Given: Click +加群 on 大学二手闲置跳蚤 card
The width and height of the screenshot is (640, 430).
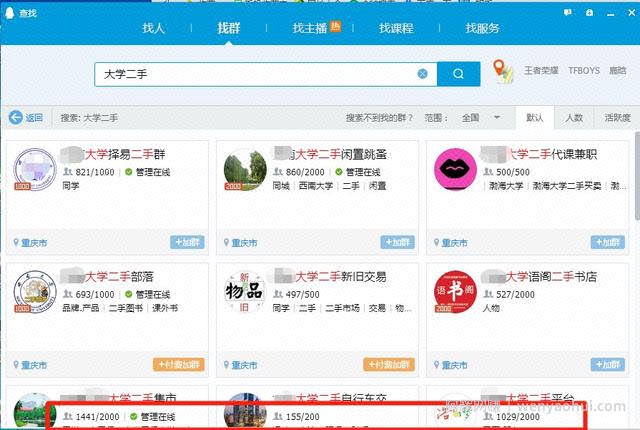Looking at the screenshot, I should [x=398, y=242].
